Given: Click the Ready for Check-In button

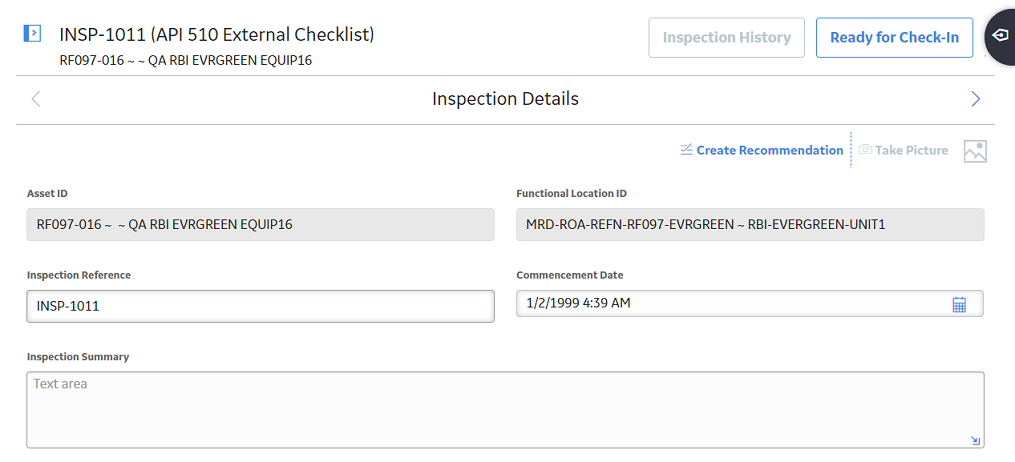Looking at the screenshot, I should (x=894, y=38).
